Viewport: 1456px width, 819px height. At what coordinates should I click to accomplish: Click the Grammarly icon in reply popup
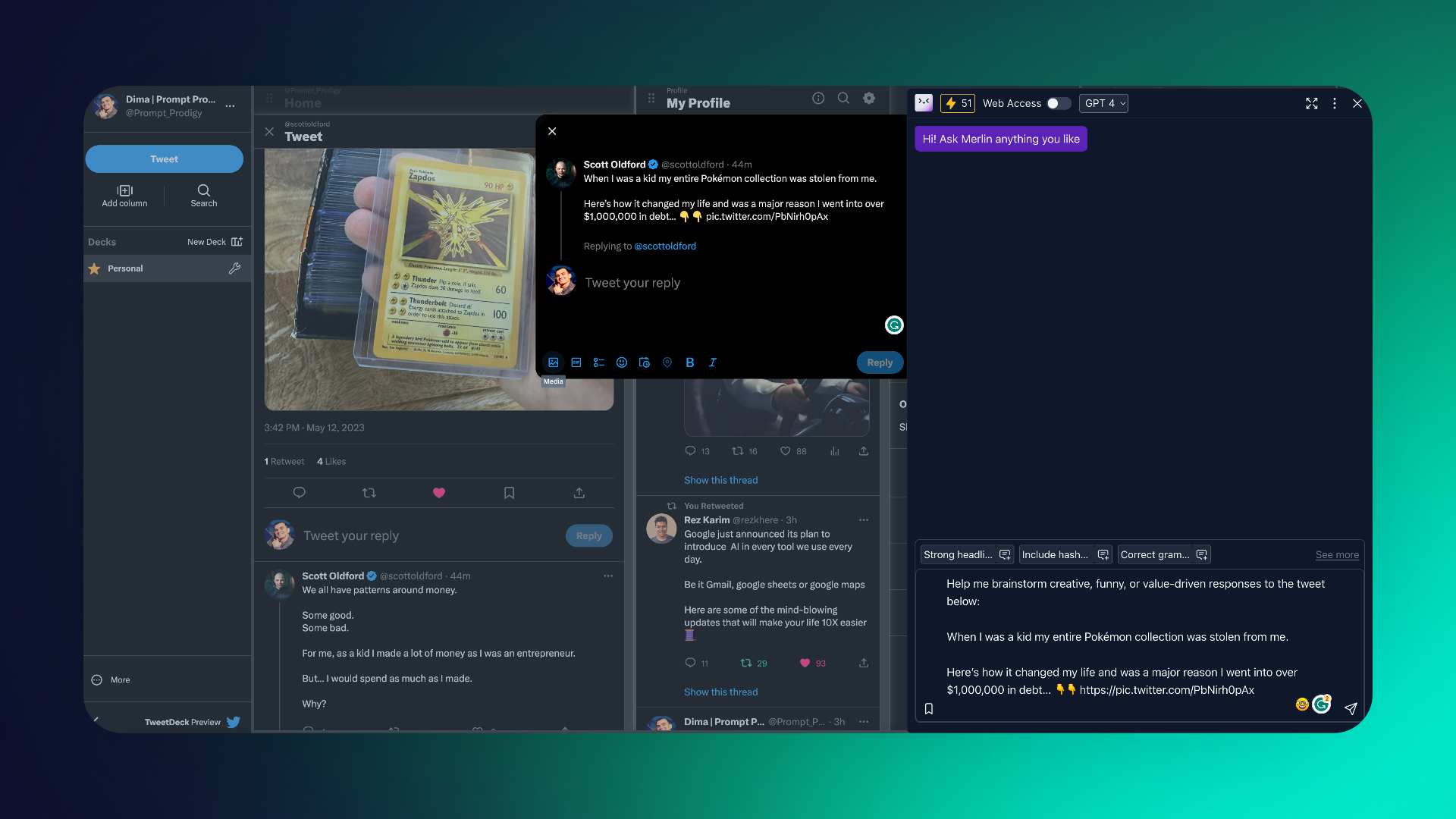[894, 325]
